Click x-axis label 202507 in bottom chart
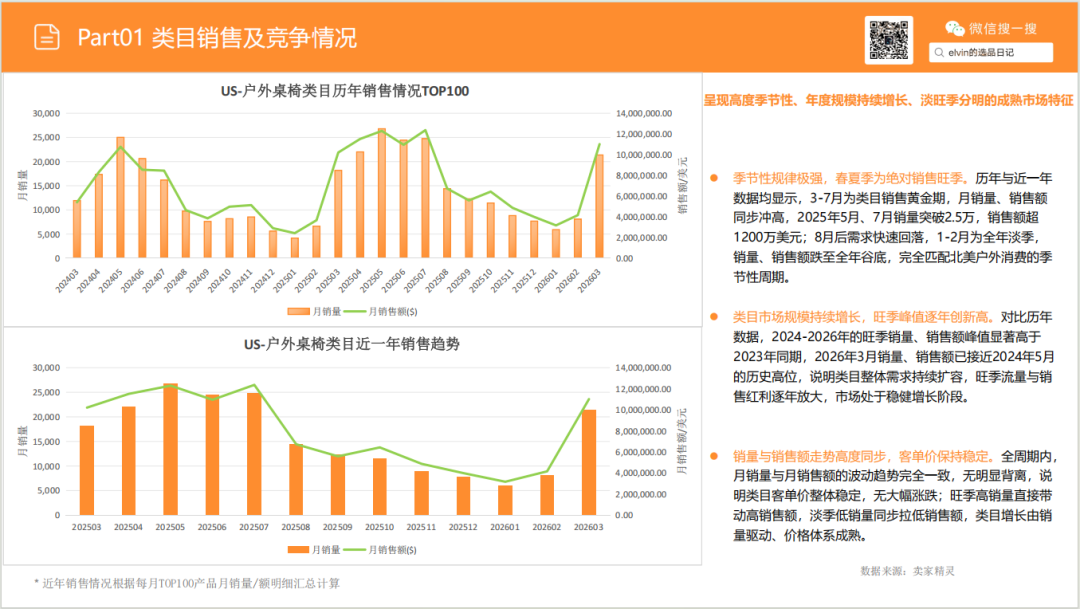Viewport: 1080px width, 609px height. (x=253, y=527)
